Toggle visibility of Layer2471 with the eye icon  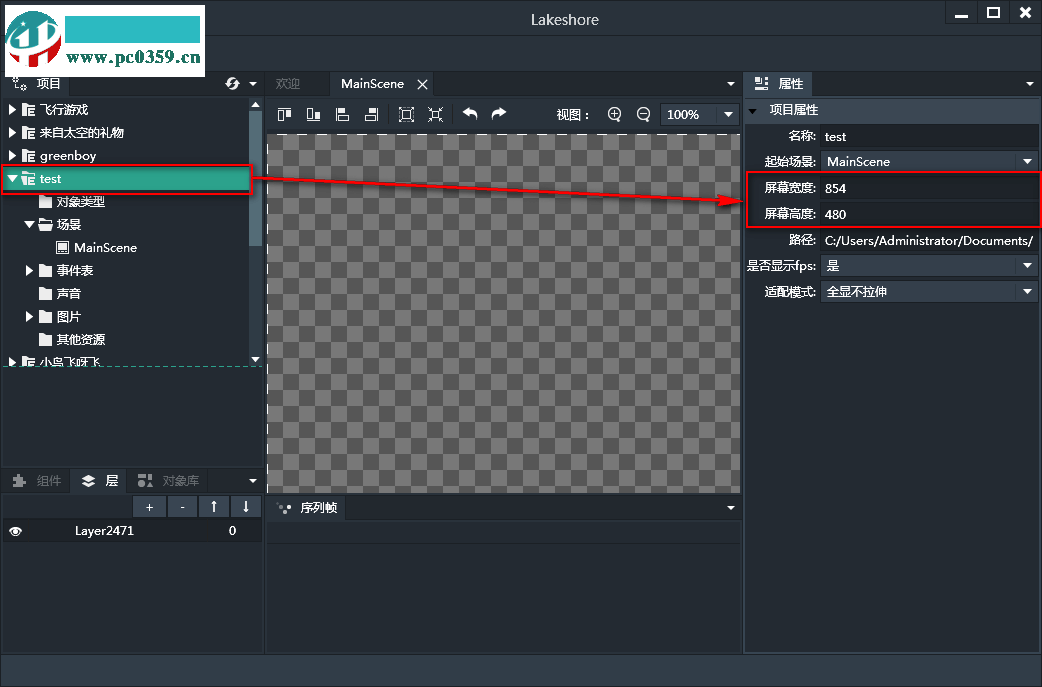tap(15, 530)
